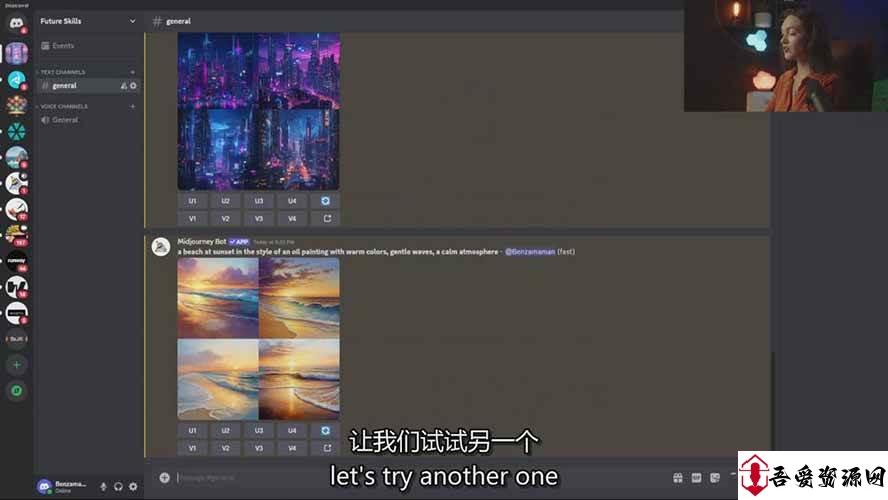Open the beach sunset image grid

258,338
